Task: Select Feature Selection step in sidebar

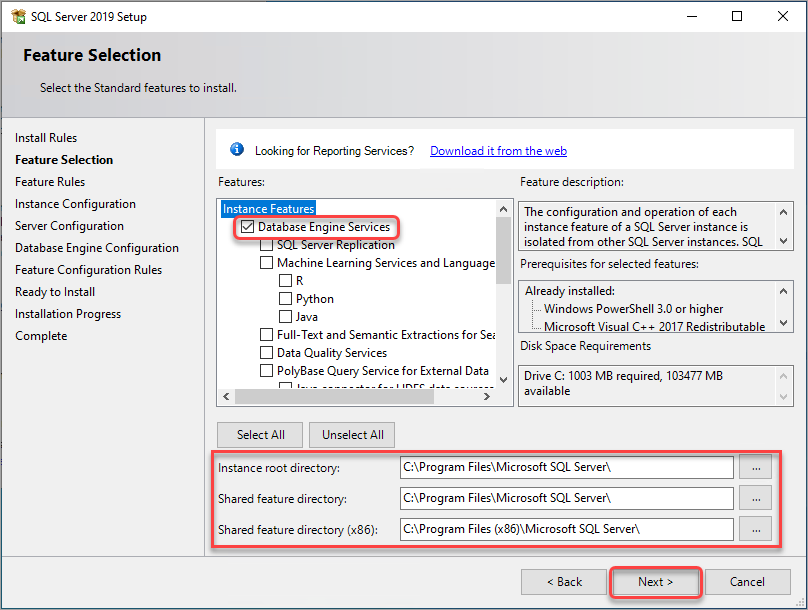Action: 64,160
